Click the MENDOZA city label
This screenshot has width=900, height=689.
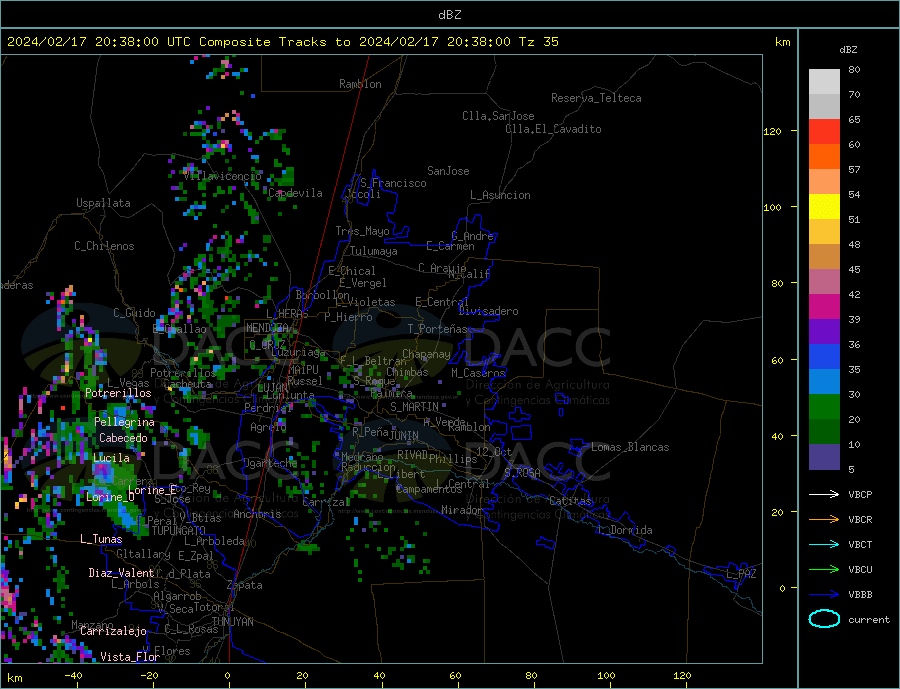[267, 328]
